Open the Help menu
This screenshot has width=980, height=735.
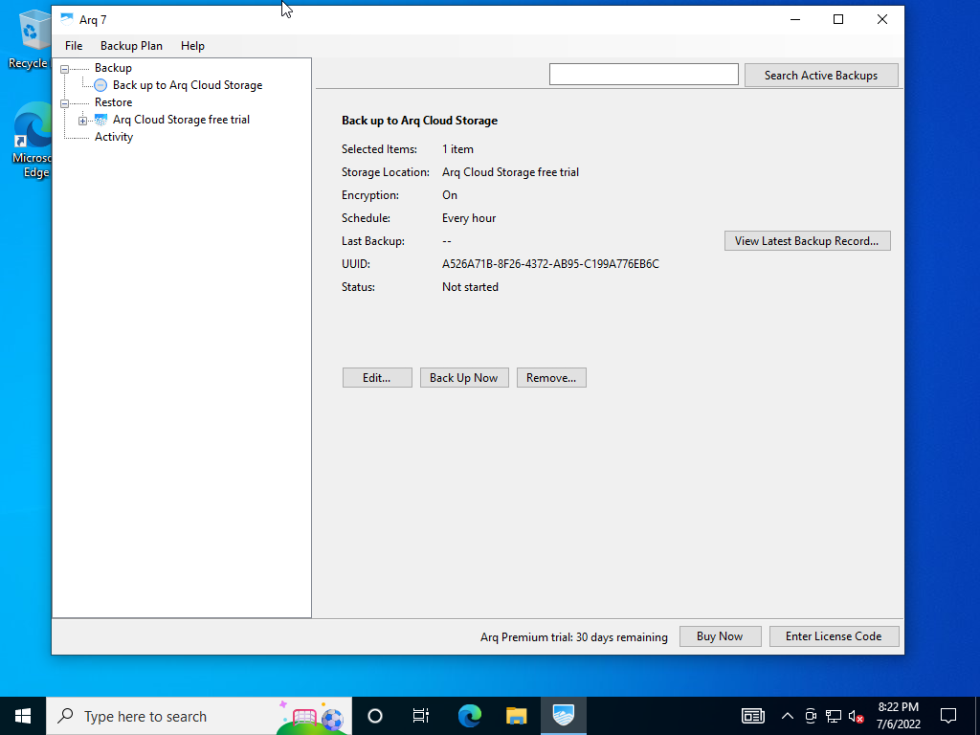(192, 45)
